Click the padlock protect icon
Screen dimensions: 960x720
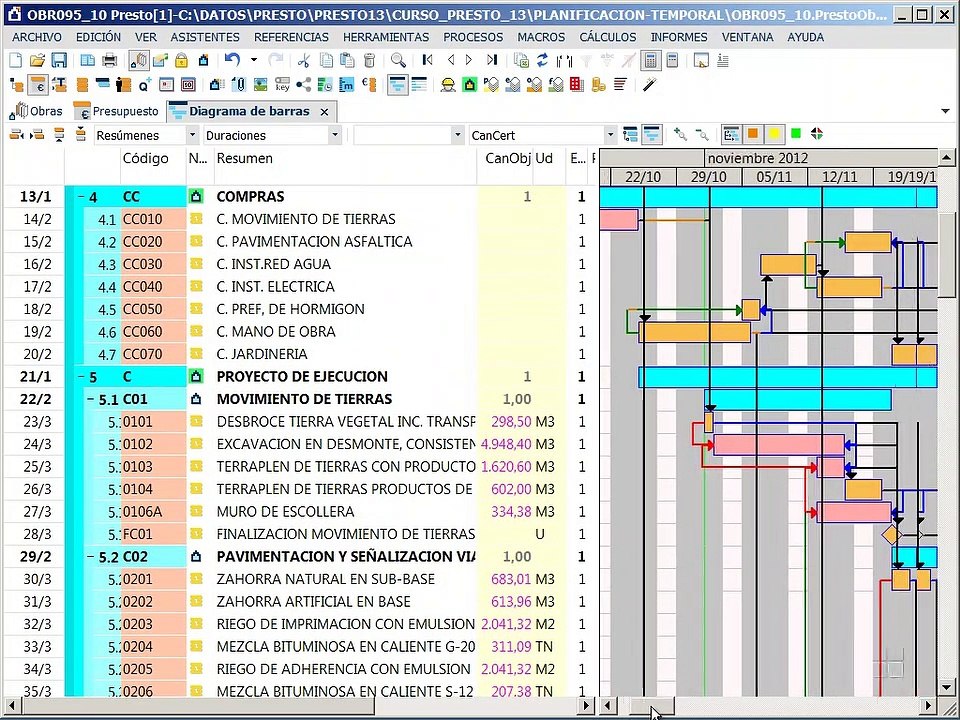[181, 60]
